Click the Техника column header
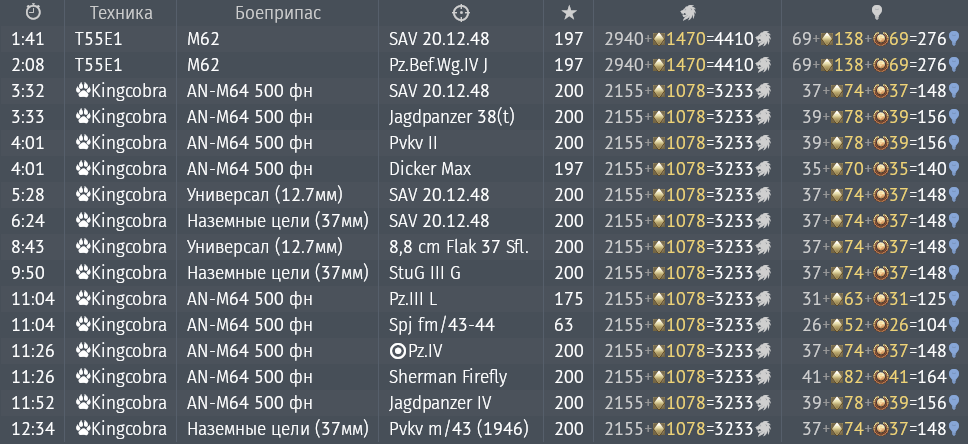 (x=121, y=13)
